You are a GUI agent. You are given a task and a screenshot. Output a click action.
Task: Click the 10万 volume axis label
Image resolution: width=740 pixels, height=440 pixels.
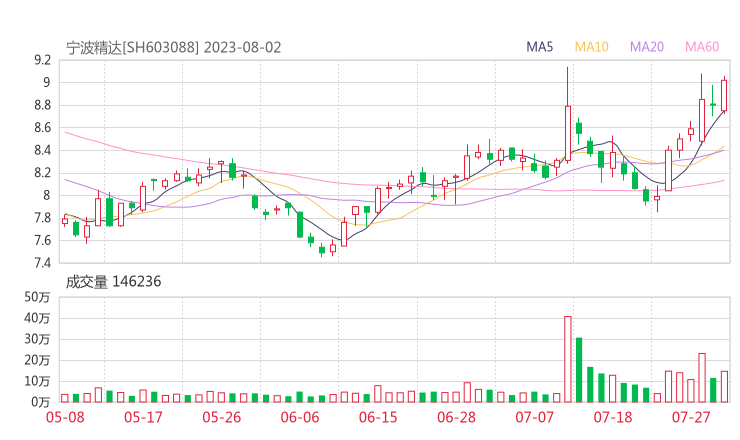coord(37,381)
